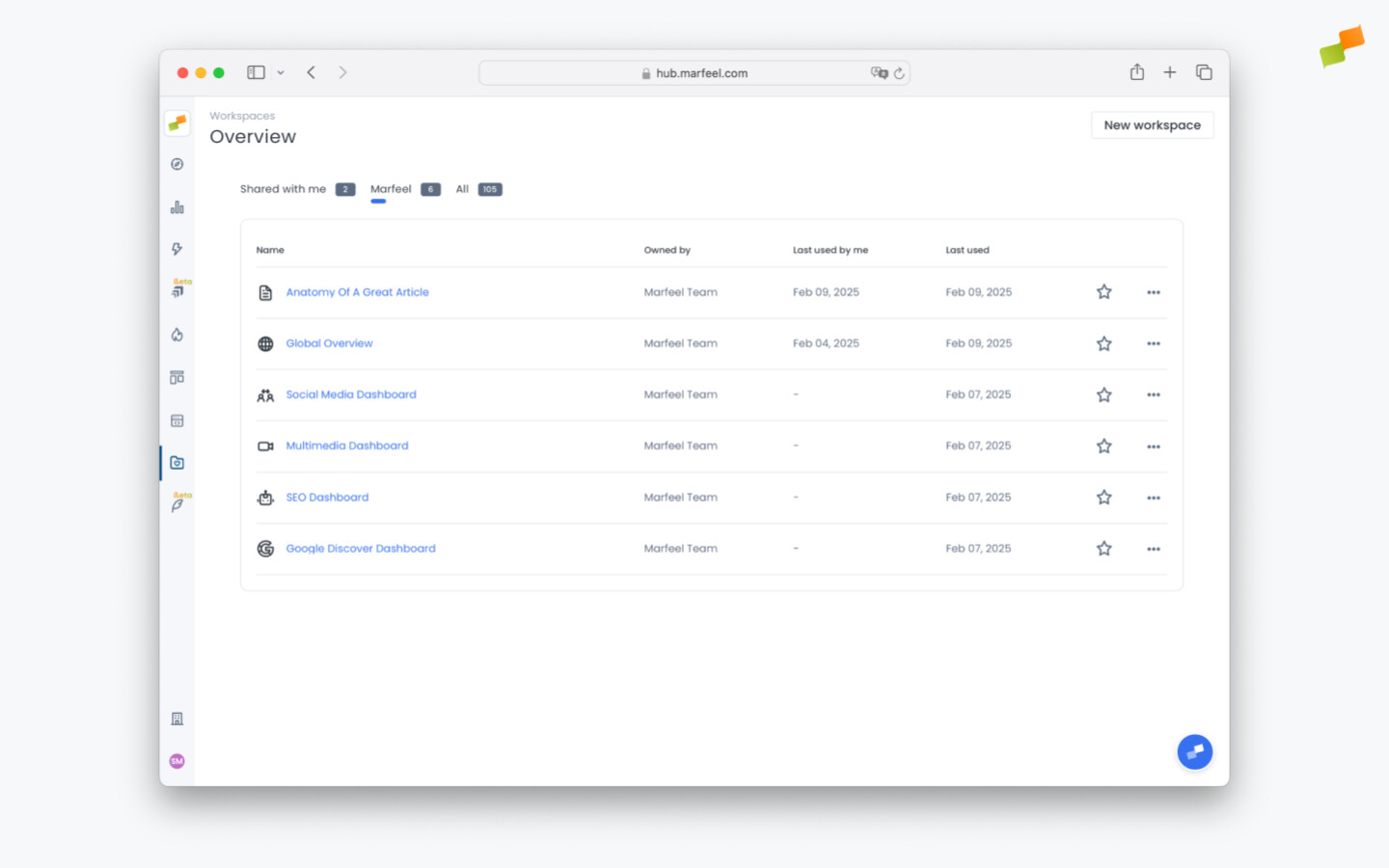The width and height of the screenshot is (1389, 868).
Task: Open the organization building icon near sidebar bottom
Action: (x=177, y=718)
